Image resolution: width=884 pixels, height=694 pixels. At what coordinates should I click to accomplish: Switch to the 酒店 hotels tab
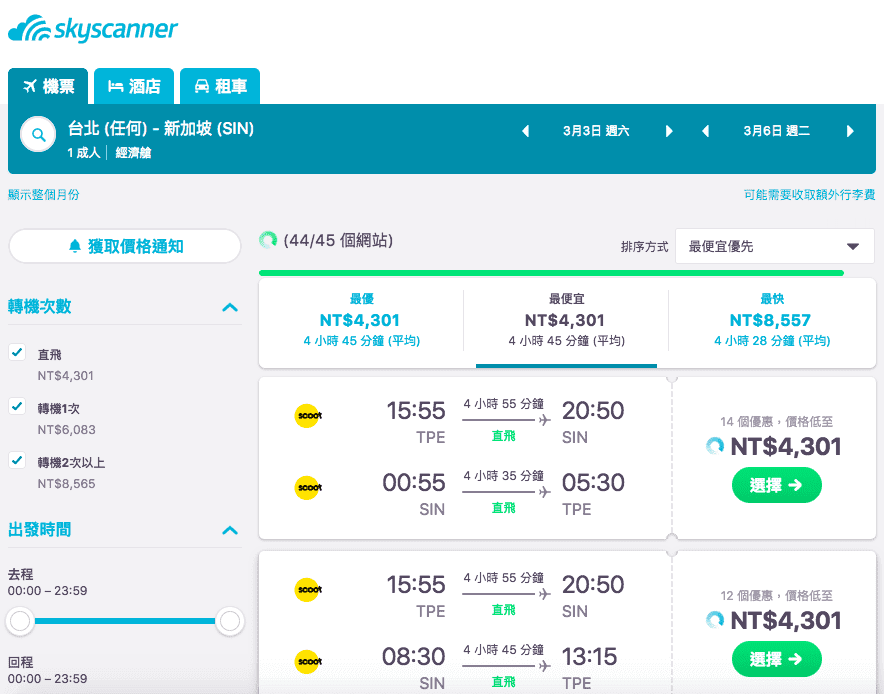tap(134, 86)
